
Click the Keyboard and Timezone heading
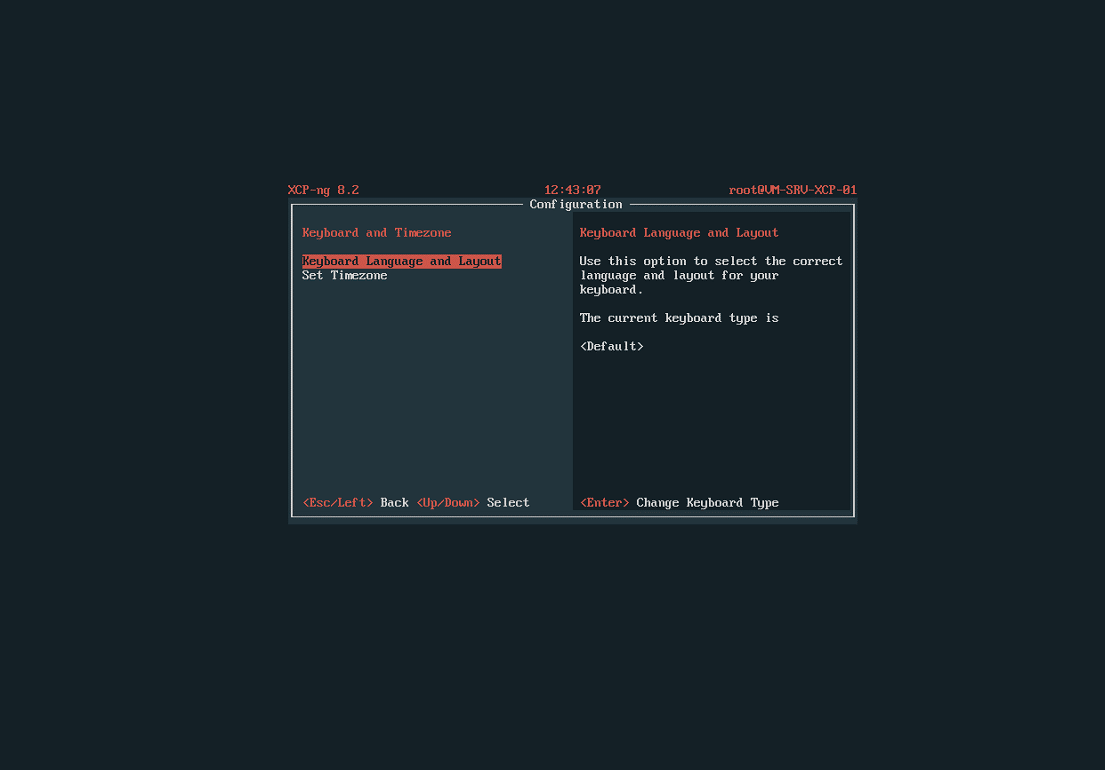[x=376, y=232]
